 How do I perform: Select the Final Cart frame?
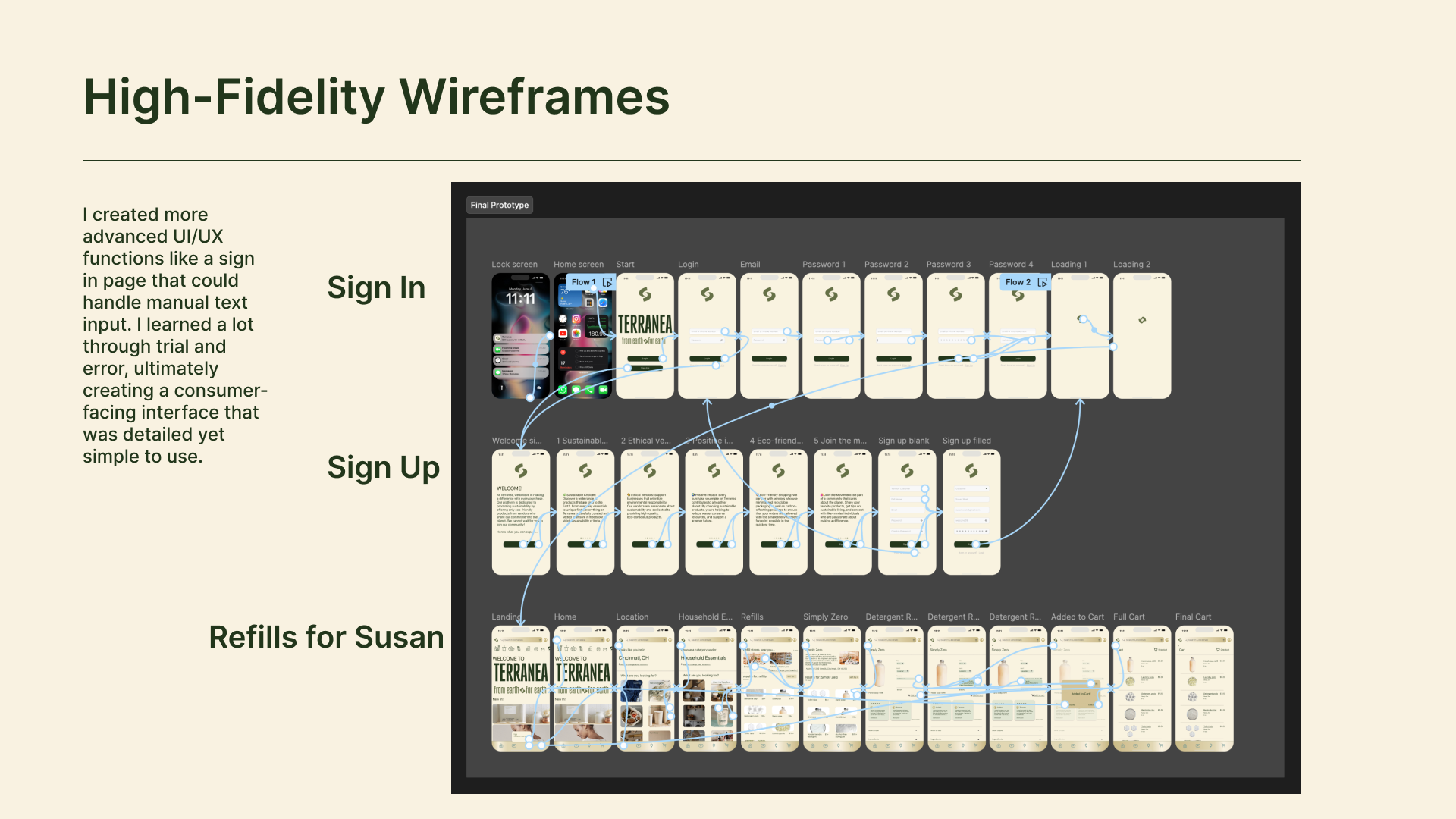(1204, 689)
